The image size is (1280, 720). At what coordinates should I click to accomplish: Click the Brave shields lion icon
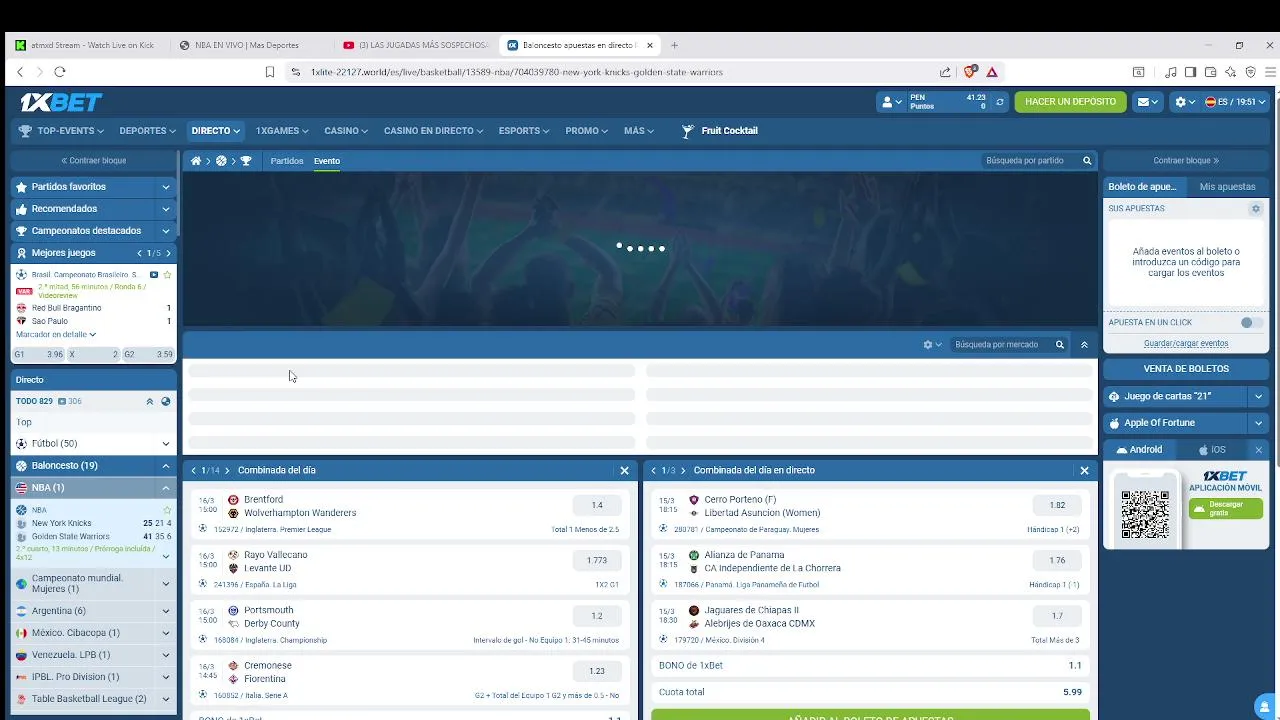pos(969,72)
